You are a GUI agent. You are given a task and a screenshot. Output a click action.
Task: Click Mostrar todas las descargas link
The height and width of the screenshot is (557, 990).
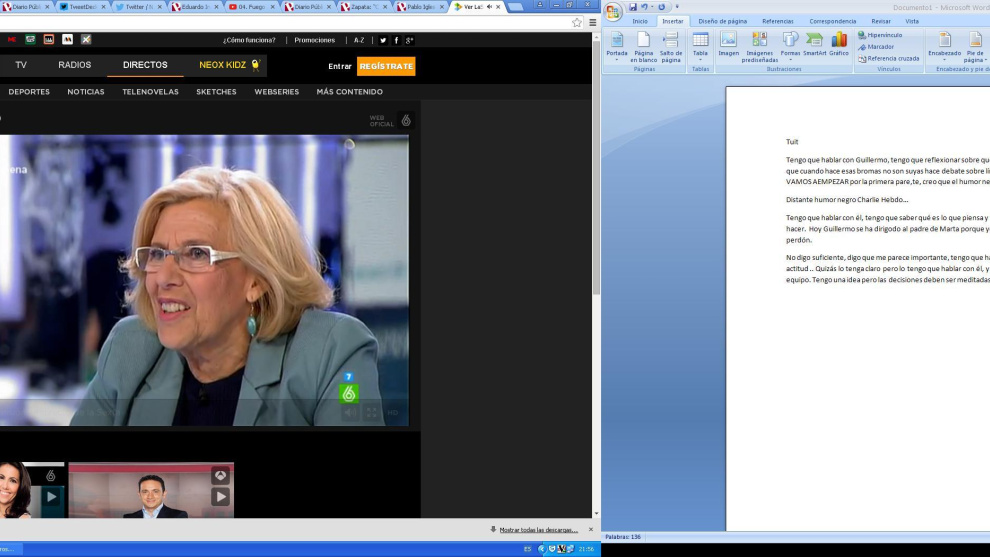click(538, 529)
